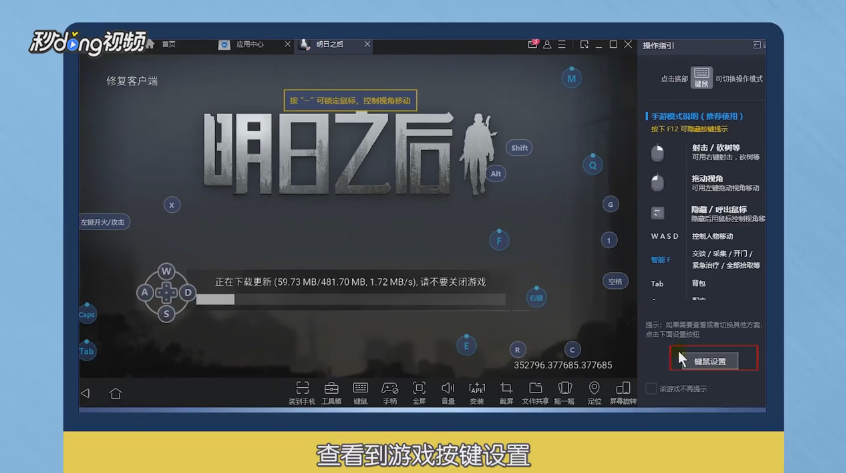The width and height of the screenshot is (846, 473).
Task: Click 修复客户端 repair client link
Action: [x=132, y=81]
